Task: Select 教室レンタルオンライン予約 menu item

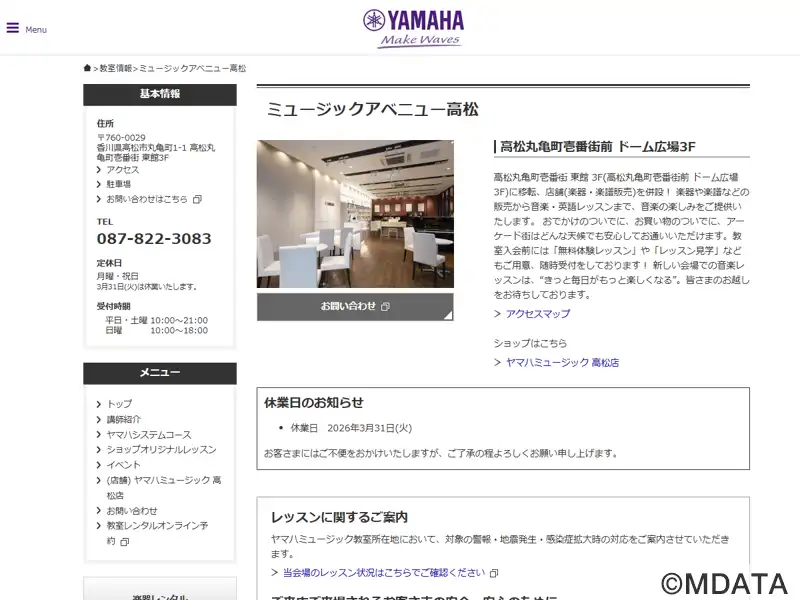Action: tap(157, 533)
